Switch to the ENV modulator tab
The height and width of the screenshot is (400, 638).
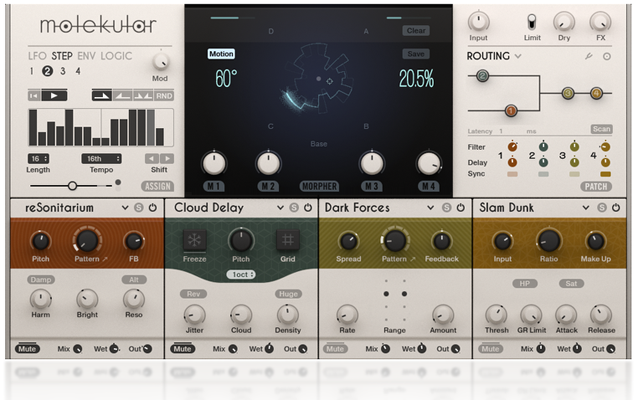[x=86, y=56]
